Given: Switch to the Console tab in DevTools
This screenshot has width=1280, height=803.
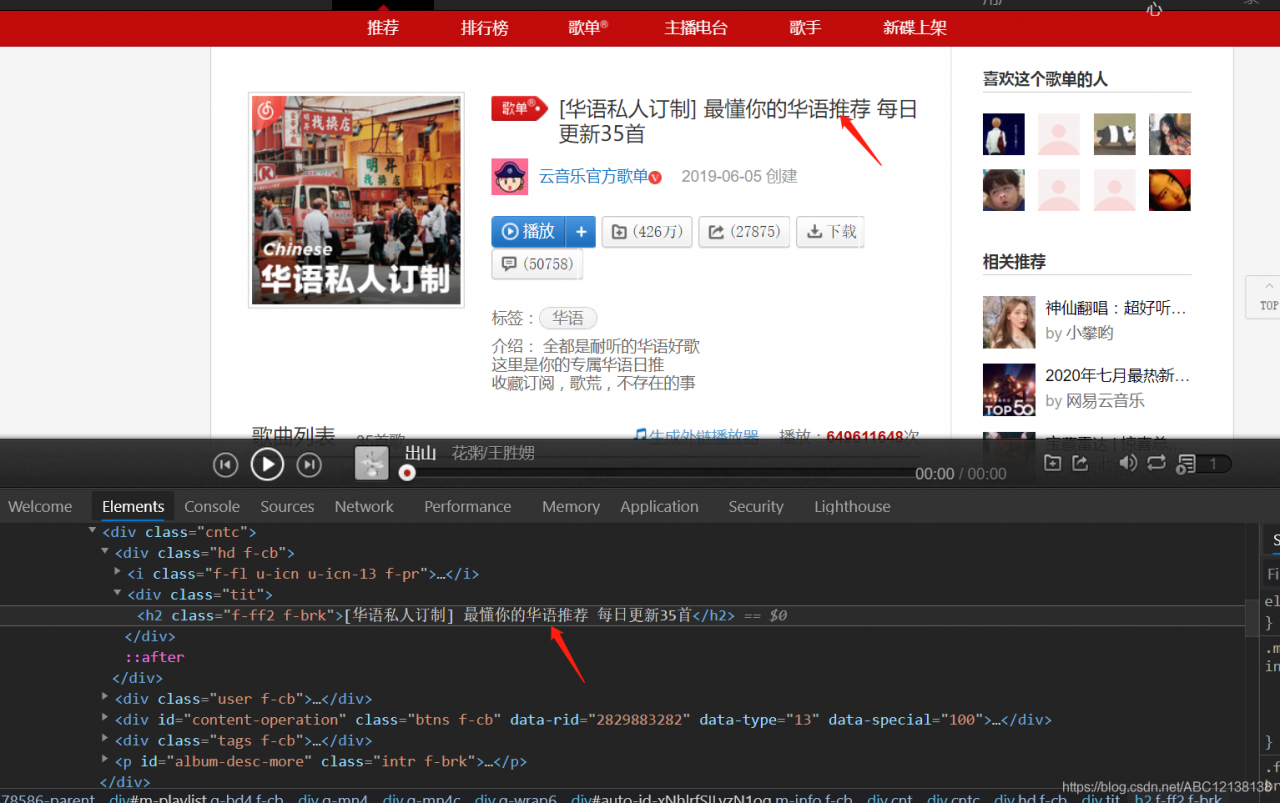Looking at the screenshot, I should tap(212, 506).
